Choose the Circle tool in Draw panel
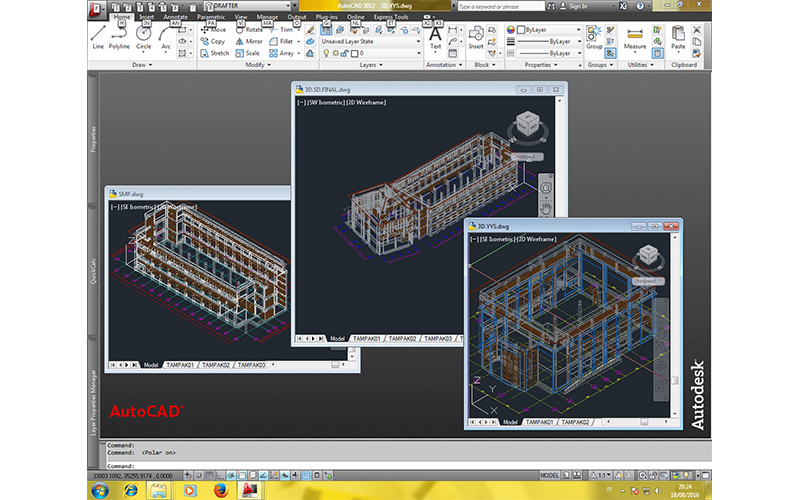800x500 pixels. [x=144, y=37]
